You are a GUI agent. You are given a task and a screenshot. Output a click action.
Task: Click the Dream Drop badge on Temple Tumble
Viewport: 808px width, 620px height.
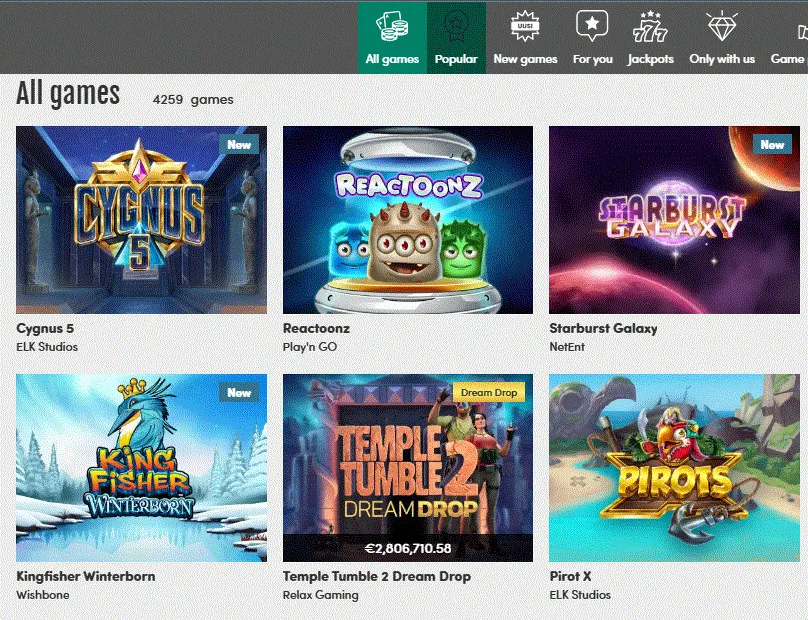click(489, 393)
